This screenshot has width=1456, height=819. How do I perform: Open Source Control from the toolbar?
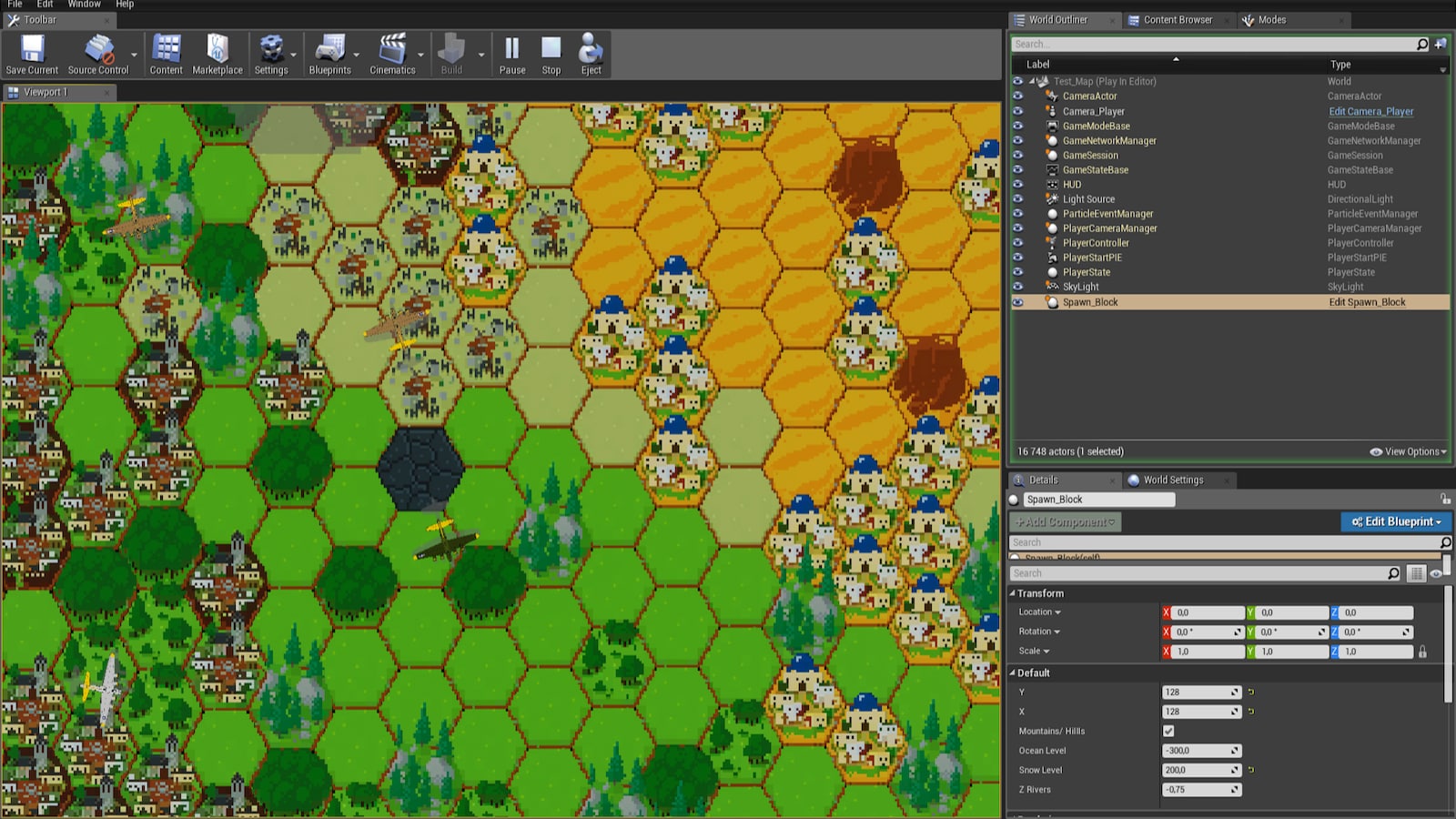[98, 55]
